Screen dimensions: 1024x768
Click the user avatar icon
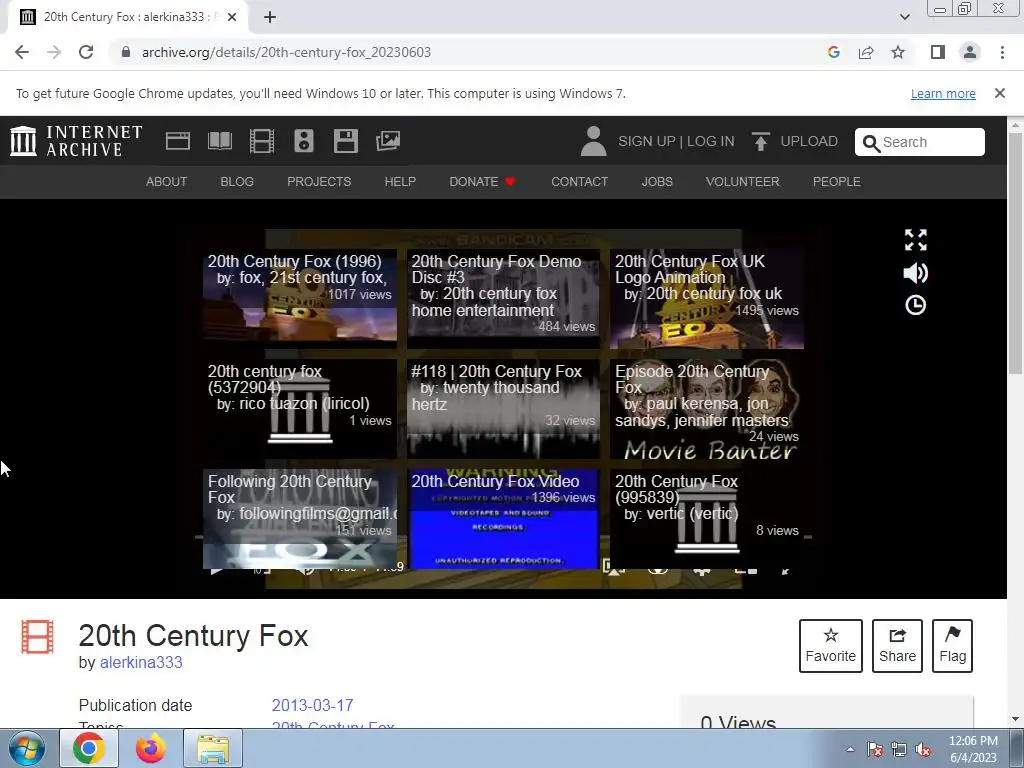click(593, 141)
